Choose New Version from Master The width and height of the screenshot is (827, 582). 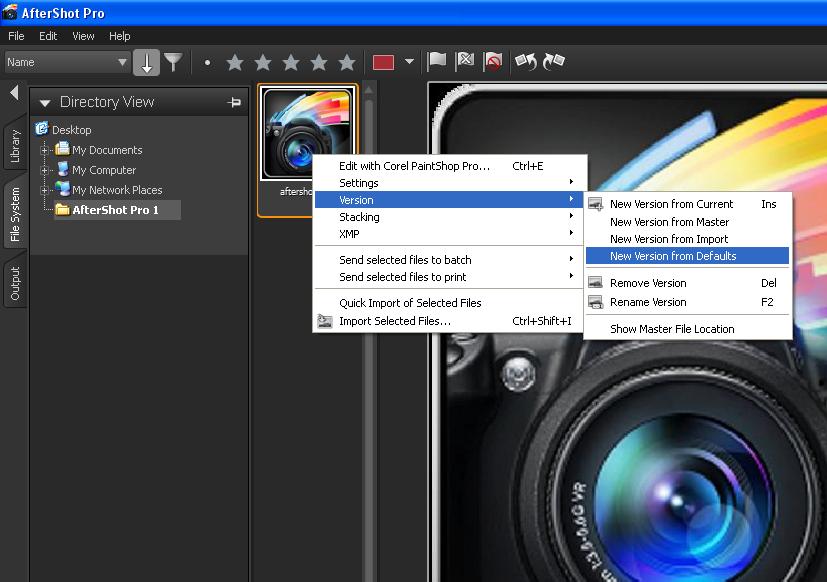[x=688, y=222]
